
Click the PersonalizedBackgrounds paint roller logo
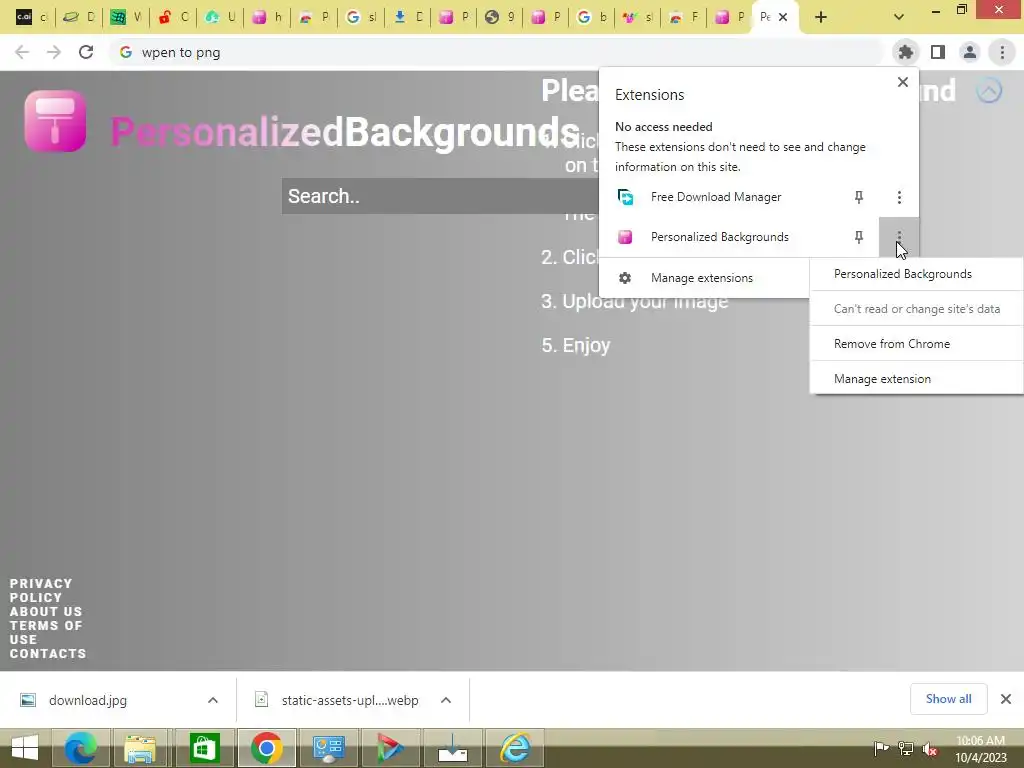pos(55,121)
